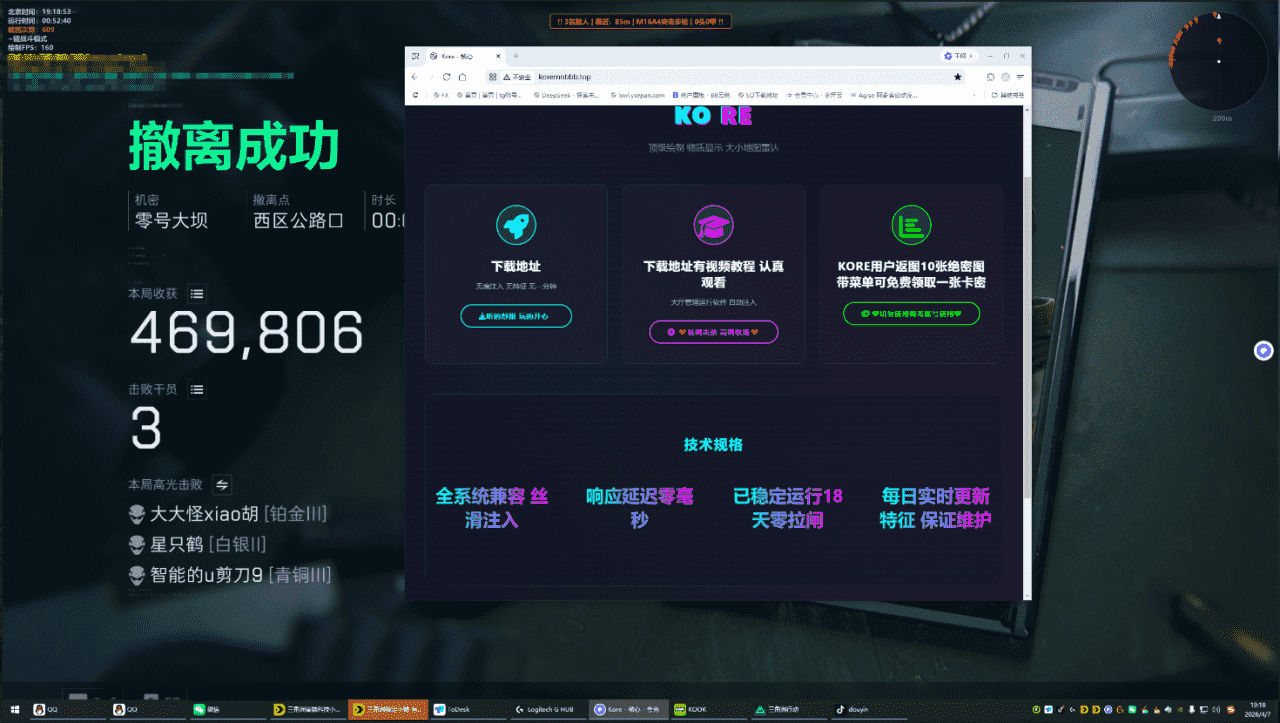Viewport: 1280px width, 723px height.
Task: Click the 听的舒服 玩的开心 download button
Action: pyautogui.click(x=516, y=316)
